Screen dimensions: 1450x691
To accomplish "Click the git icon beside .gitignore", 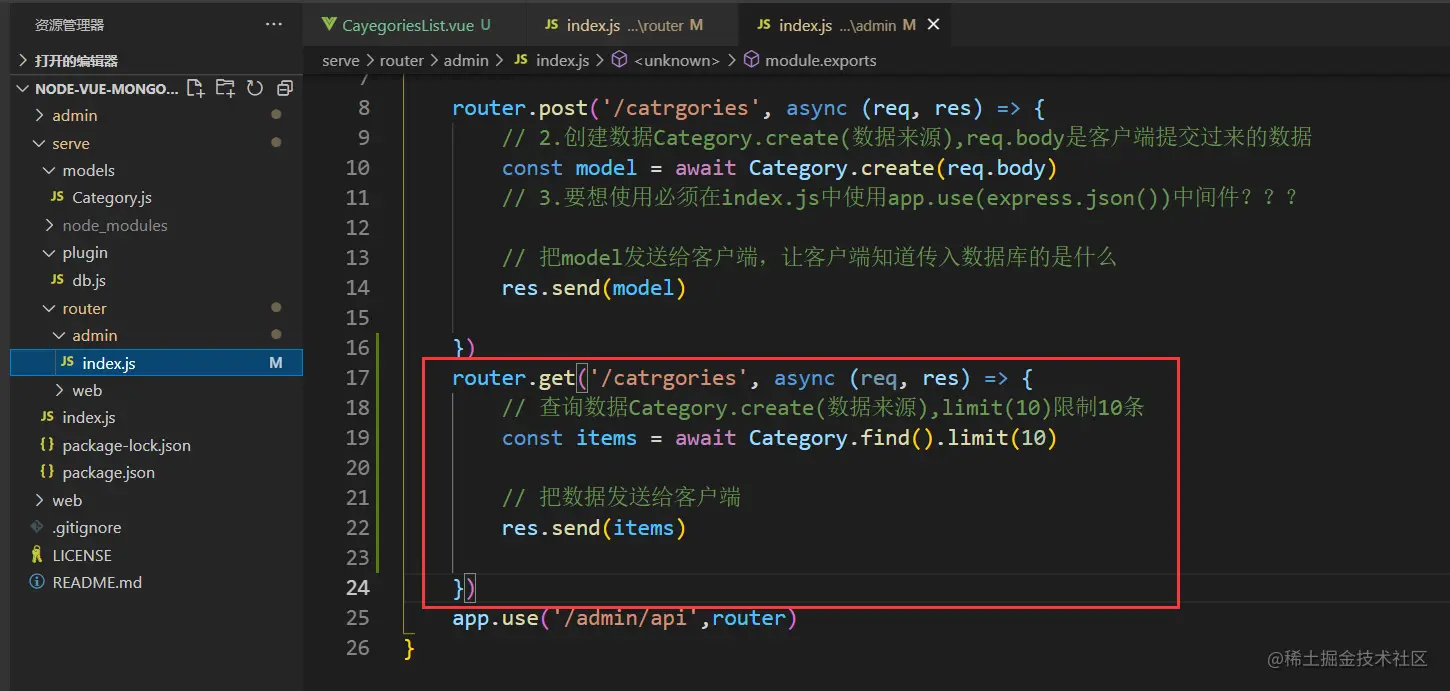I will [37, 527].
